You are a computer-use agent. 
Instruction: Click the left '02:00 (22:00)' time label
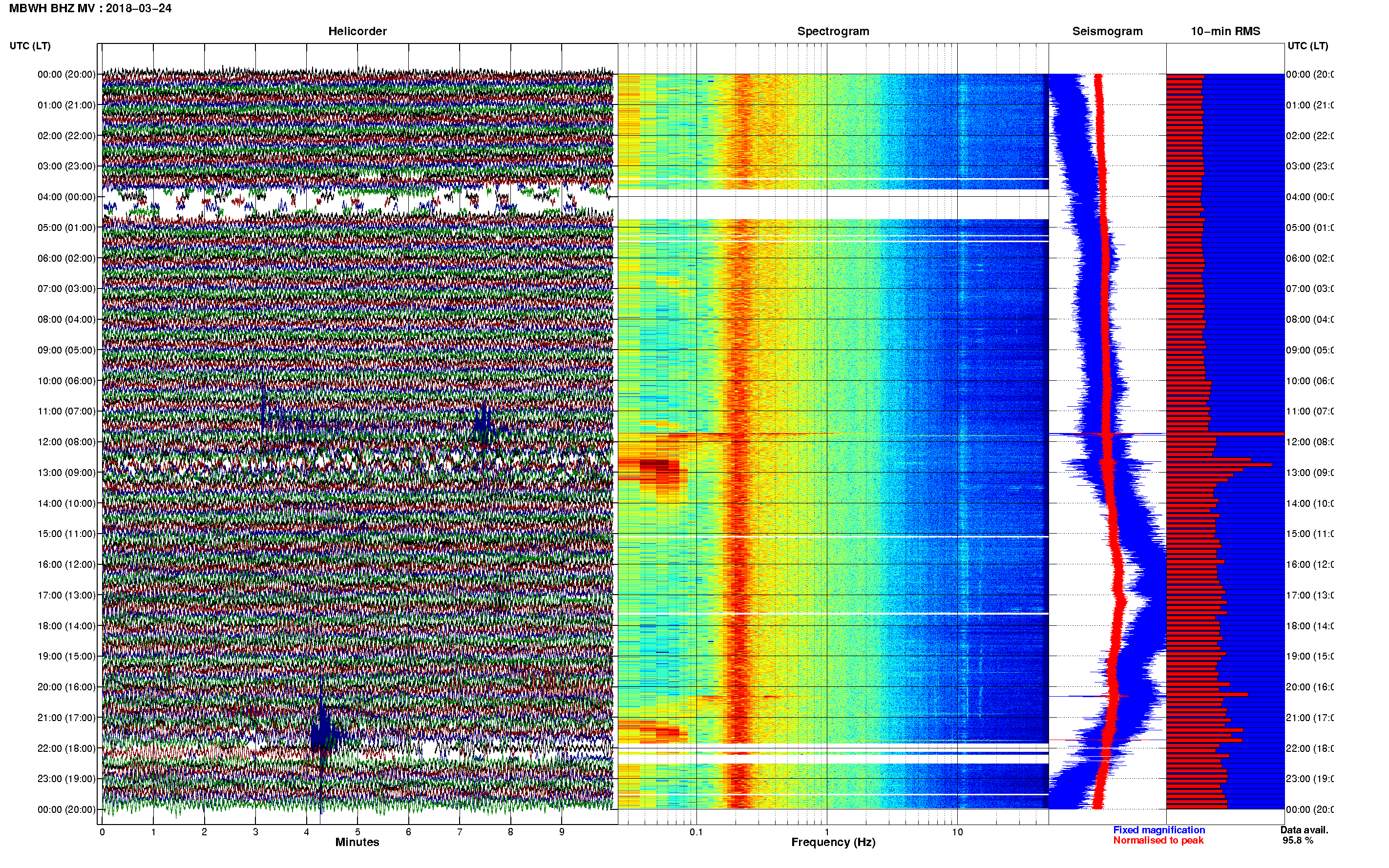(66, 136)
